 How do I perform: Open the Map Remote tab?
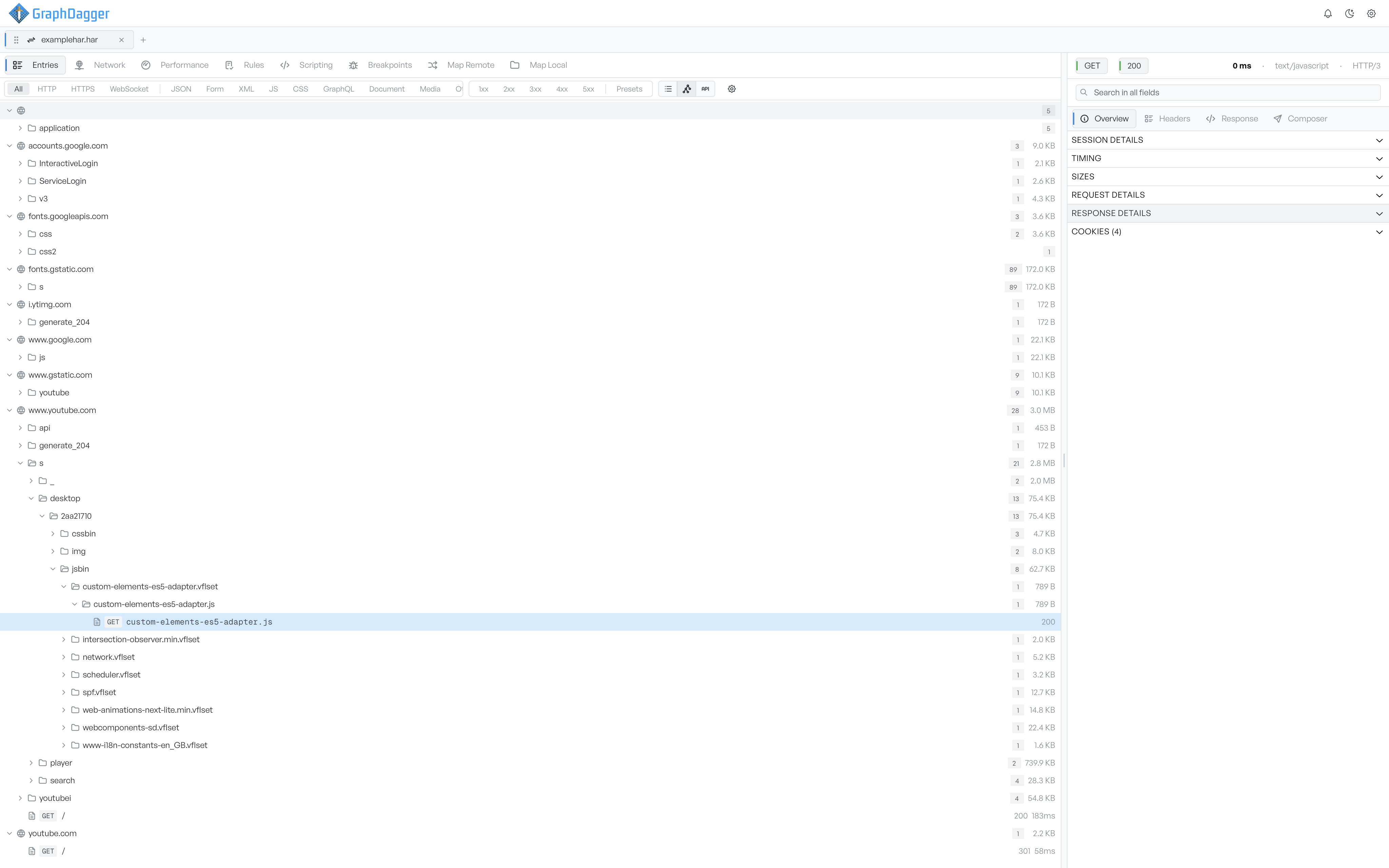click(461, 65)
